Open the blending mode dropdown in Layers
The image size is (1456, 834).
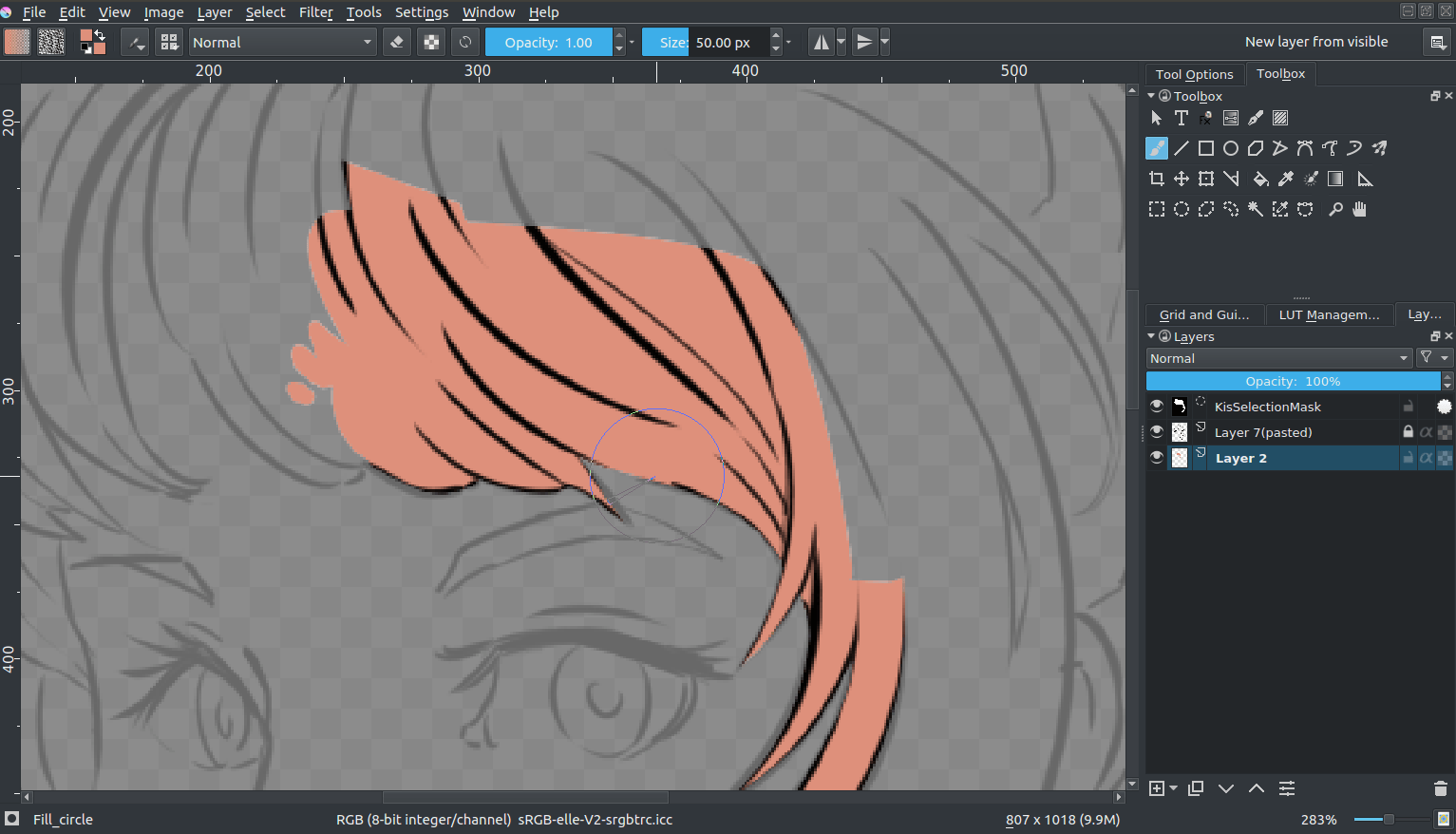[x=1279, y=358]
